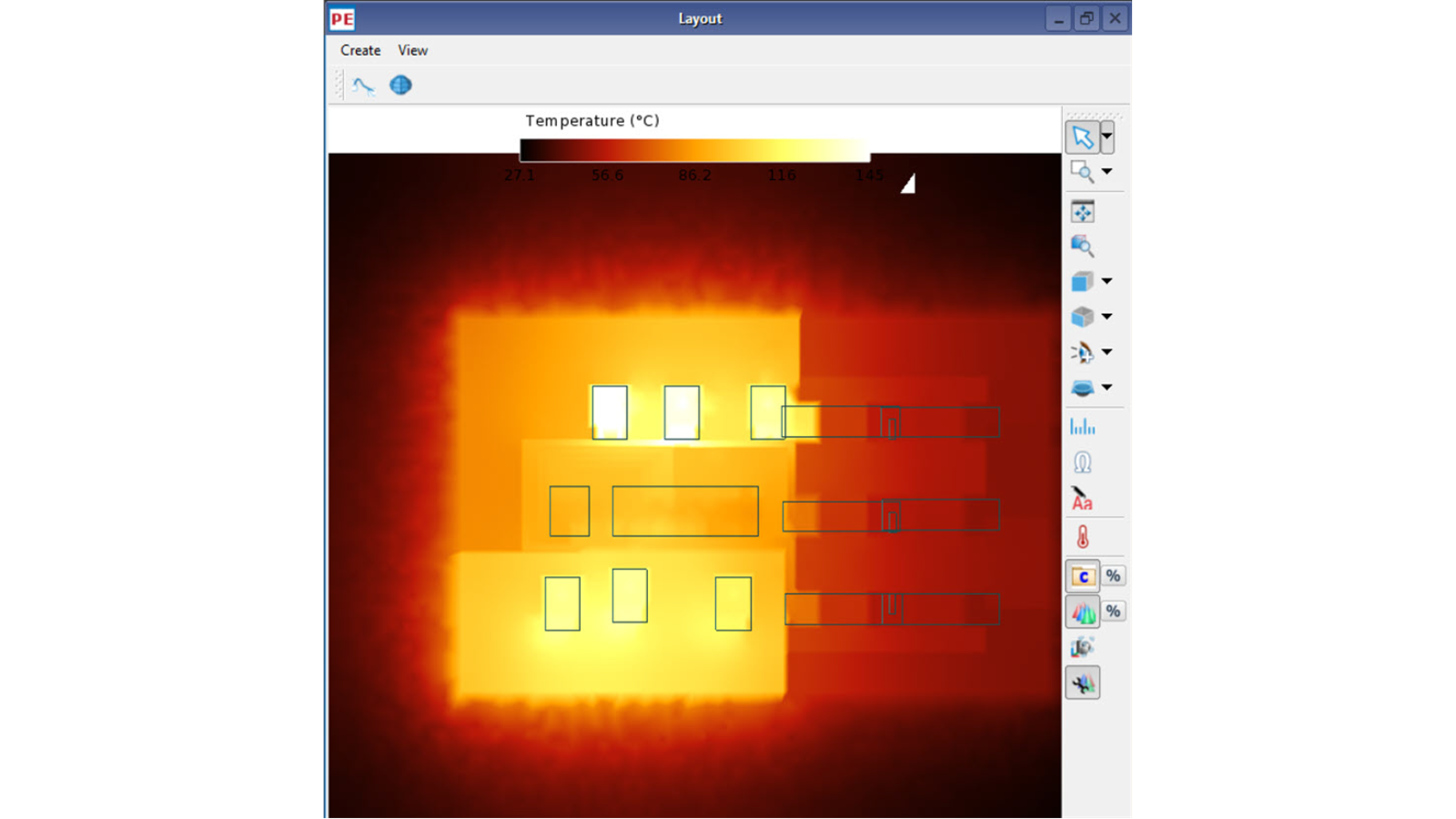
Task: Click the blue globe mesh icon
Action: (x=400, y=86)
